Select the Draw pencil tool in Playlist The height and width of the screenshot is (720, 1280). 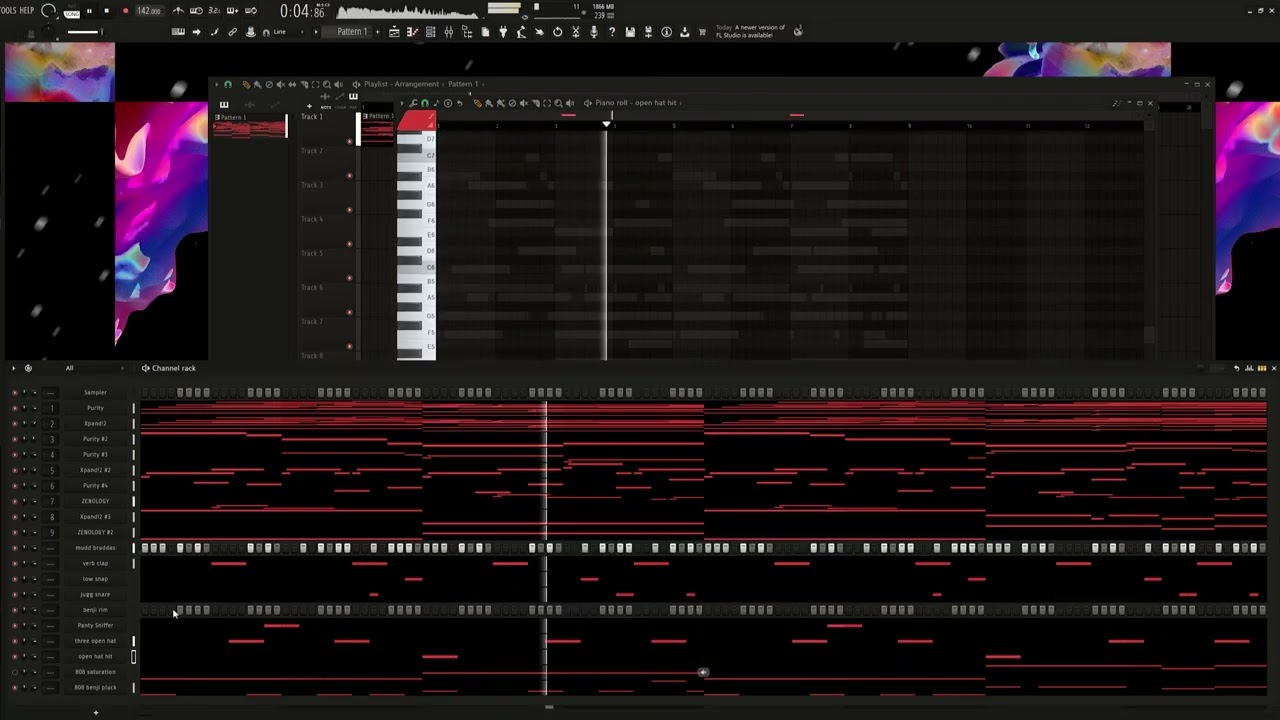[x=246, y=84]
